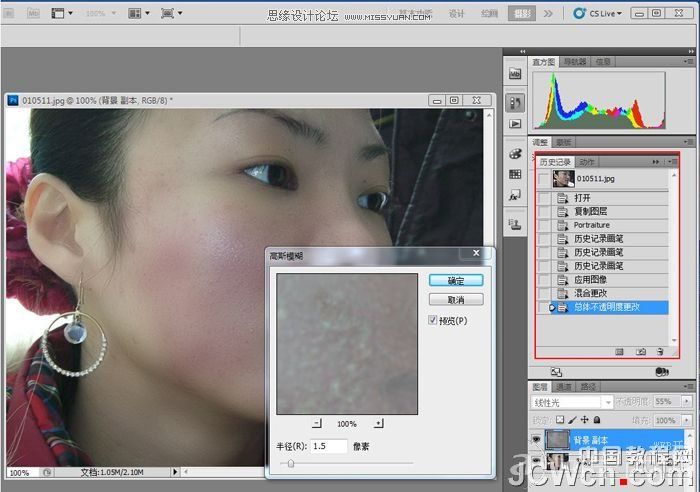
Task: Open the CS Live dropdown
Action: [x=619, y=14]
